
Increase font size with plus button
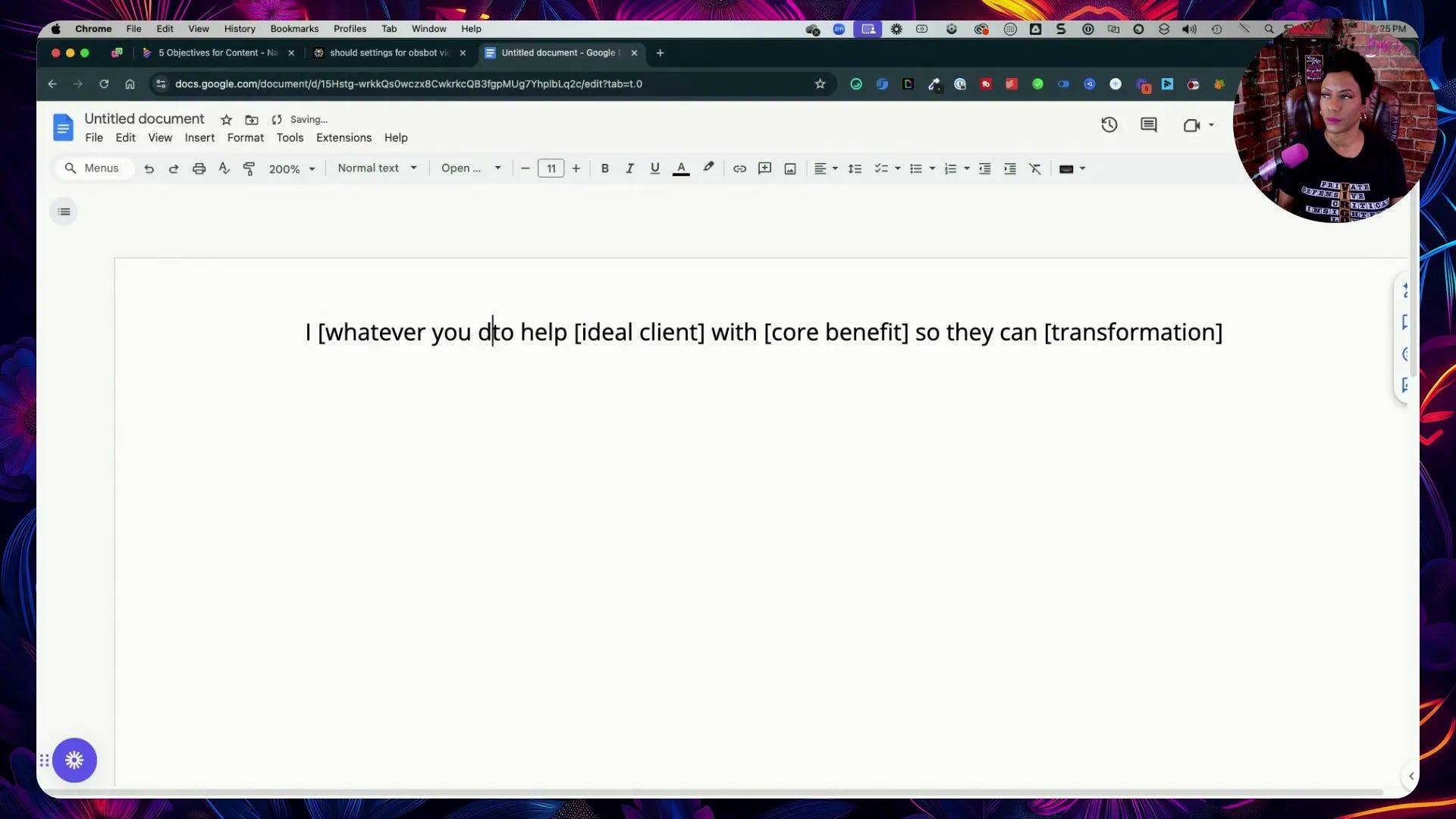[576, 168]
